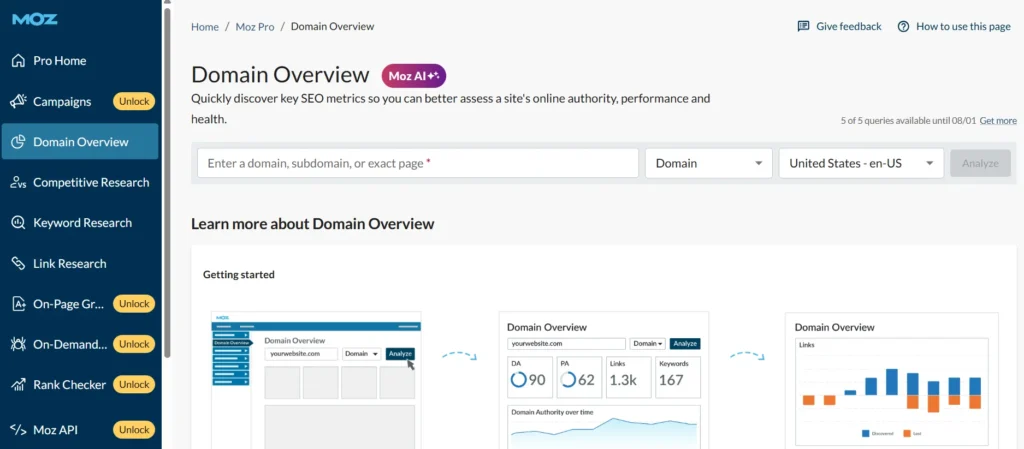Click the Domain Overview breadcrumb text
Image resolution: width=1024 pixels, height=449 pixels.
click(332, 27)
